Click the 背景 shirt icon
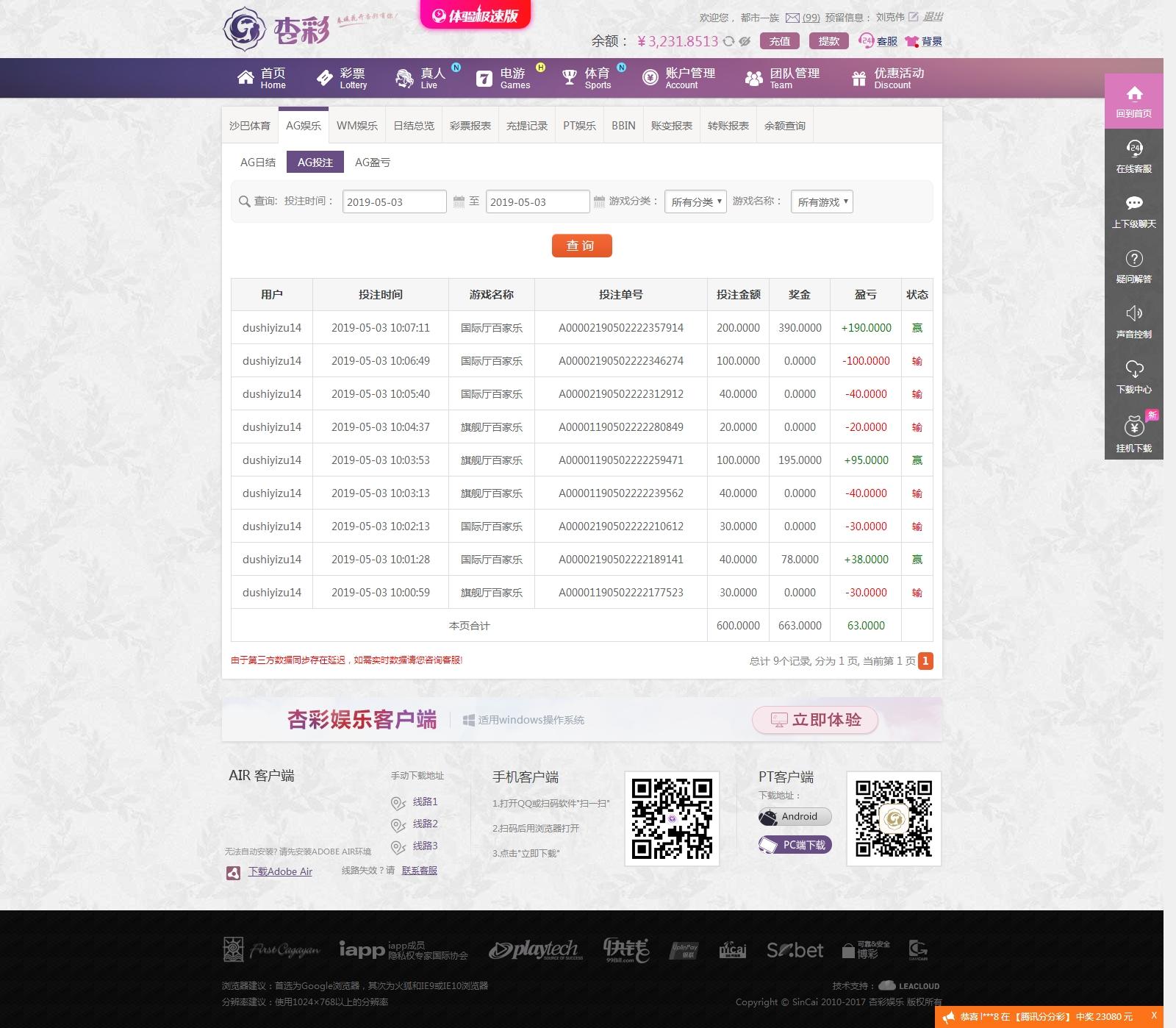This screenshot has height=1028, width=1176. 912,42
